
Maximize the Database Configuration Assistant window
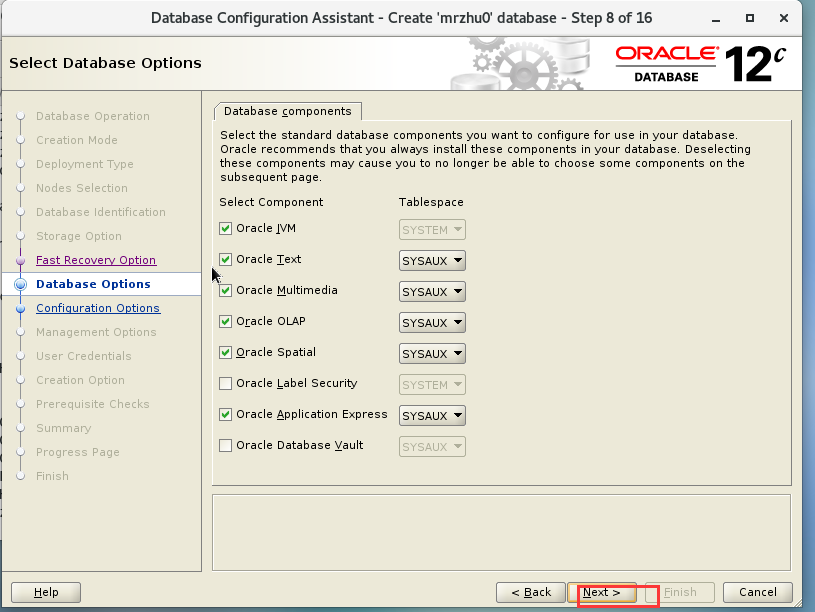[x=750, y=18]
